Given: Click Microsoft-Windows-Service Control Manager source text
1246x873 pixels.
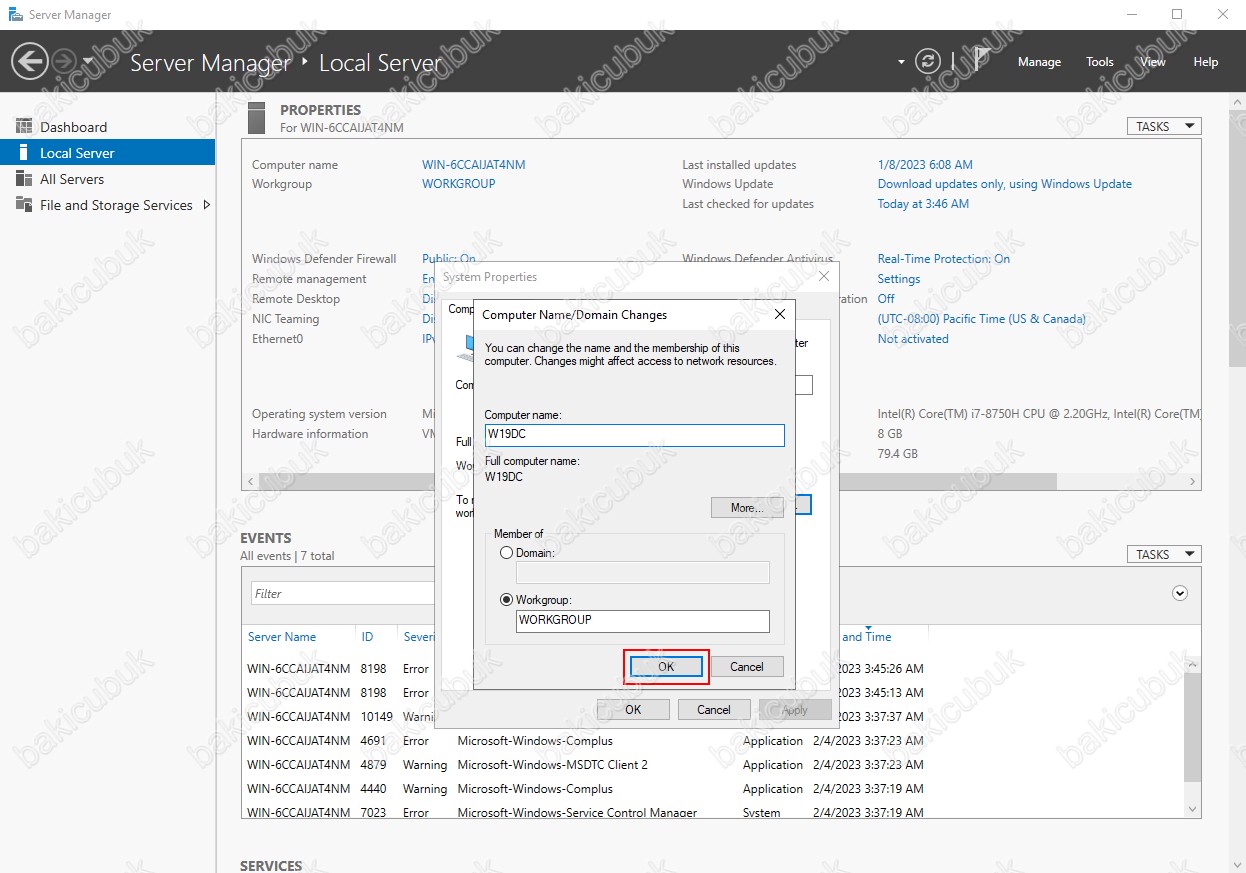Looking at the screenshot, I should (578, 813).
